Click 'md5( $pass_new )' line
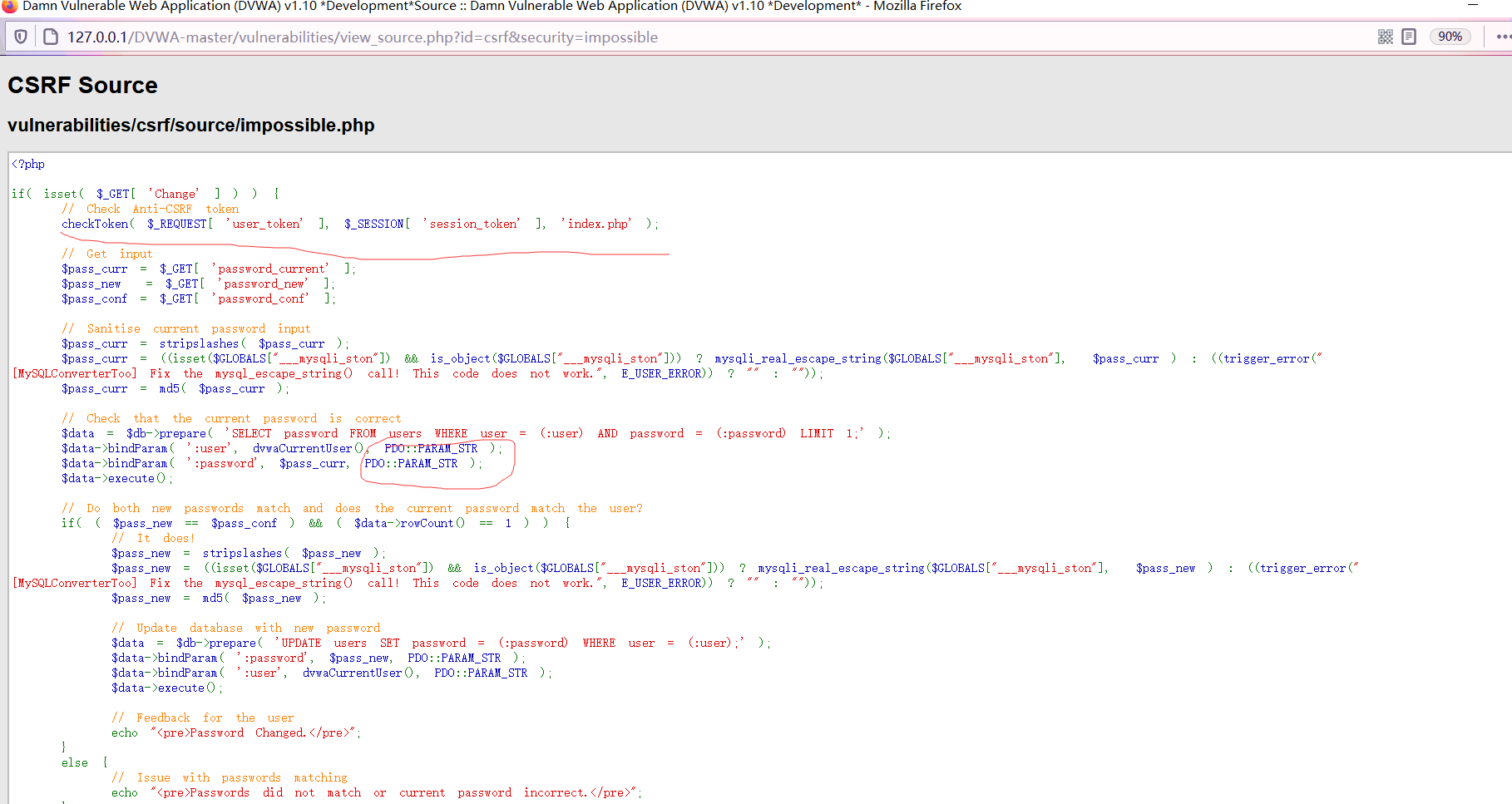 click(x=220, y=598)
